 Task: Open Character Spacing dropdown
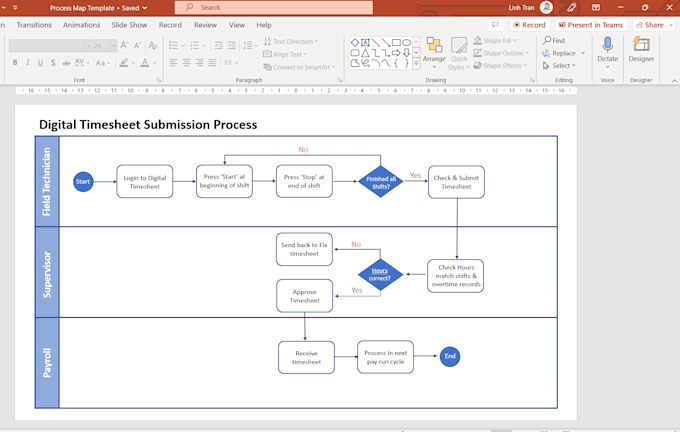tap(82, 62)
